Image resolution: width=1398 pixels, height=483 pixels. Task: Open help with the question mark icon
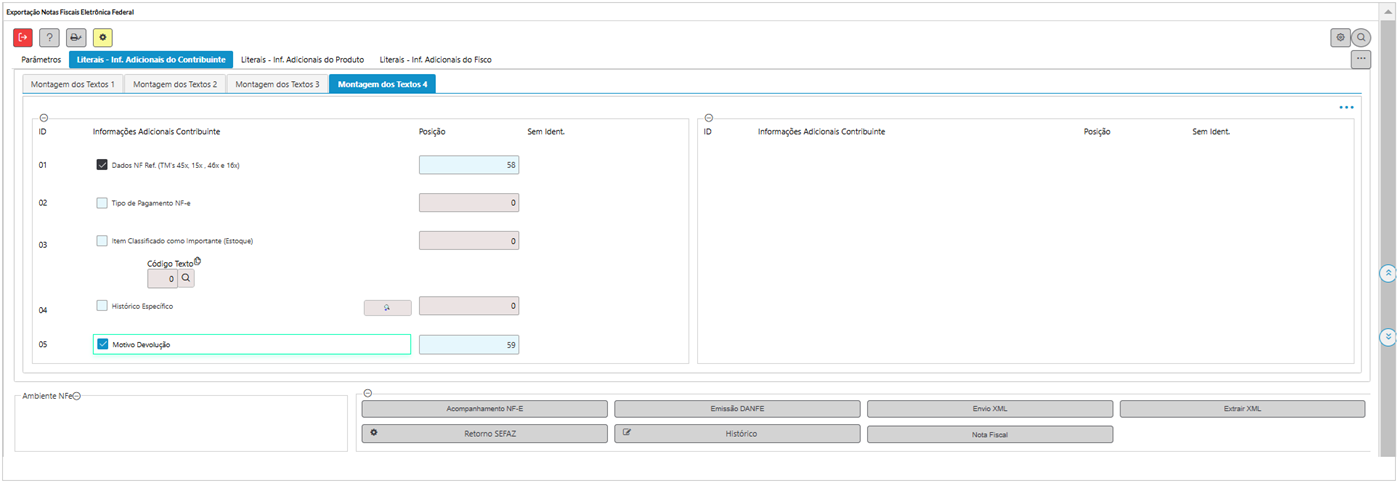pyautogui.click(x=49, y=37)
